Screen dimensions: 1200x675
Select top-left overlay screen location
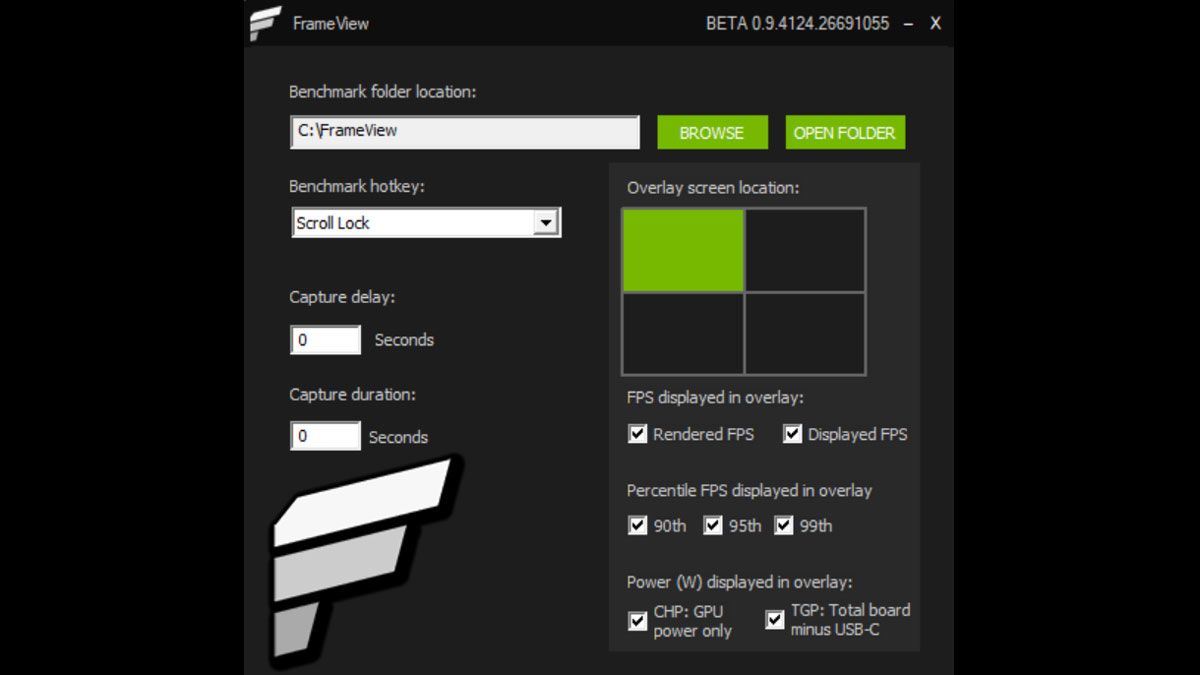pyautogui.click(x=683, y=250)
